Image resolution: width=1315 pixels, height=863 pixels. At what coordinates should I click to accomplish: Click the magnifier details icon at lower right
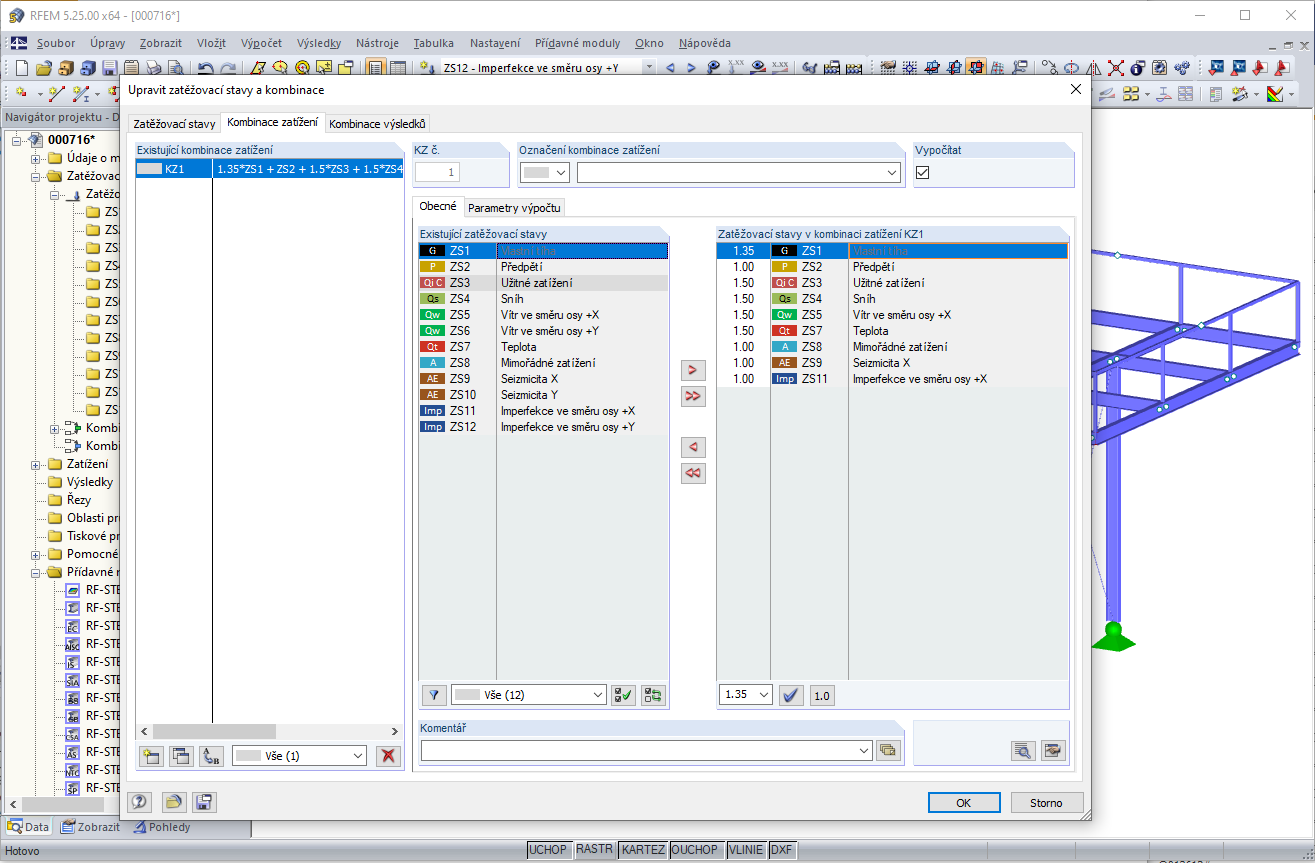click(1022, 750)
